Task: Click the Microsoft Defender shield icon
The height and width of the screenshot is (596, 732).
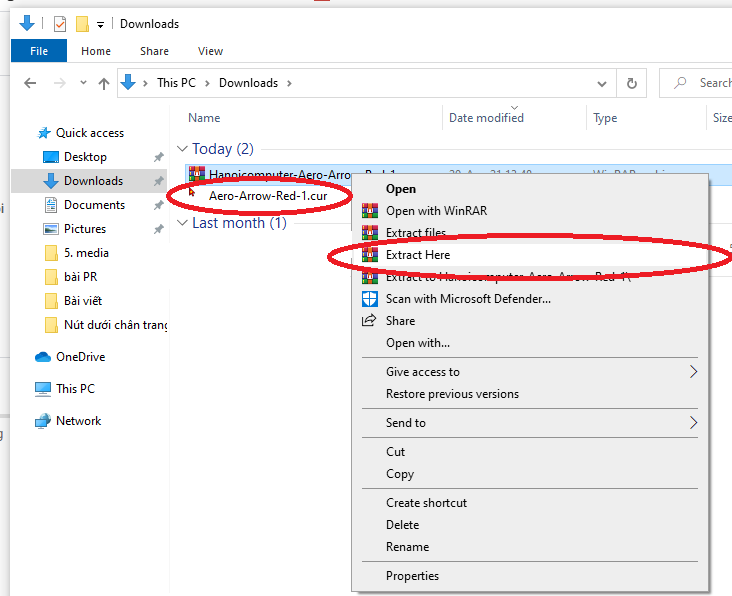Action: coord(370,299)
